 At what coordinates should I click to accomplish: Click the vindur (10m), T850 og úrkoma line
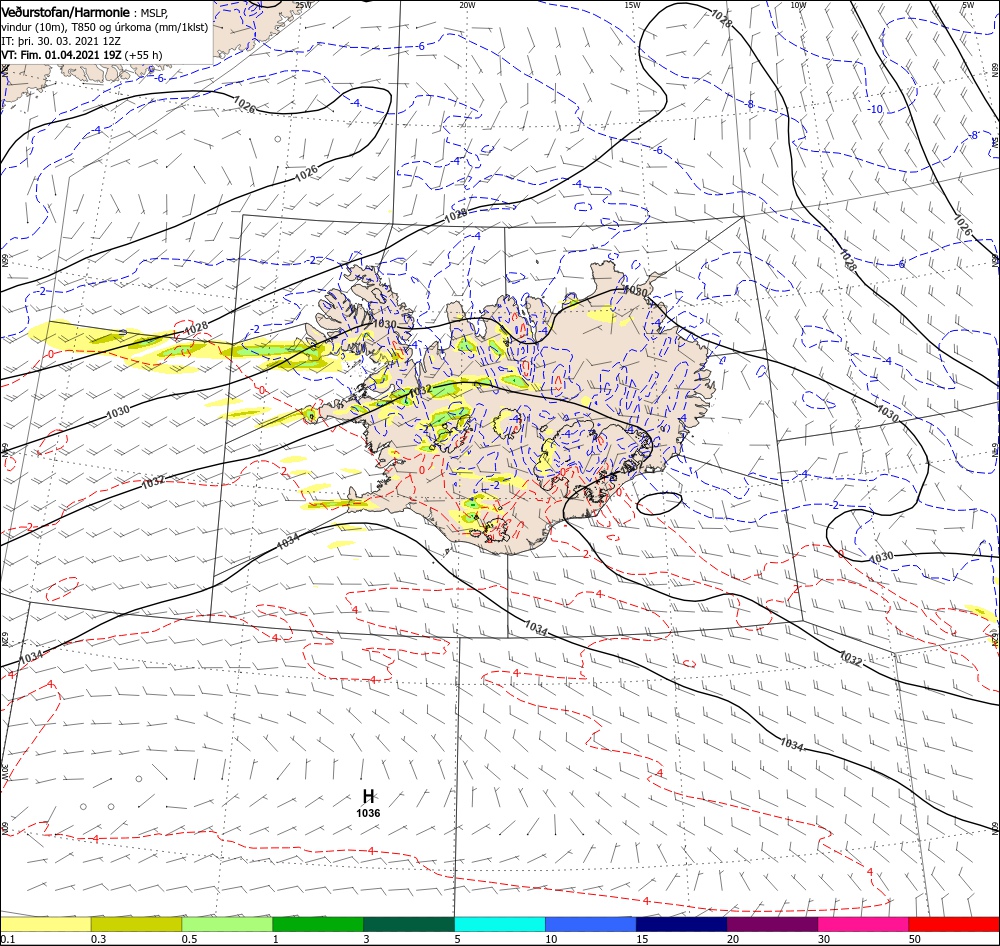105,27
